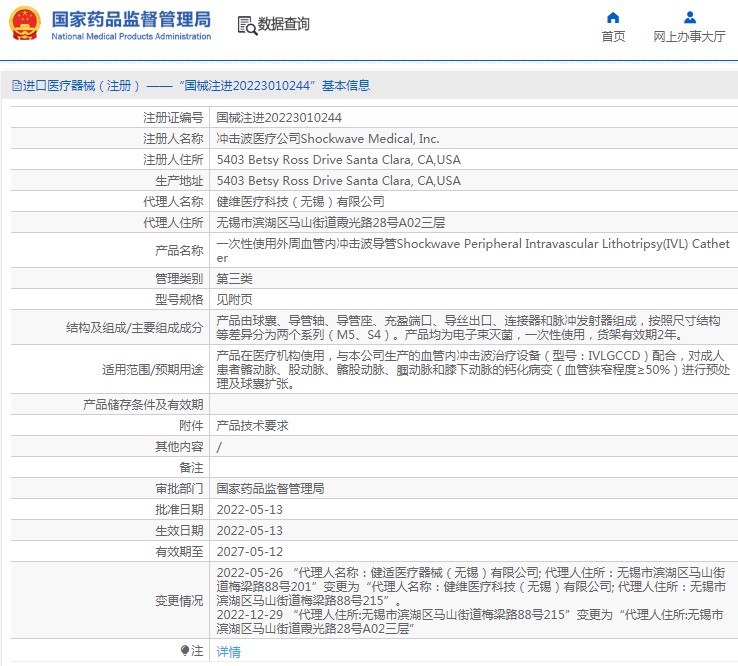The width and height of the screenshot is (738, 666).
Task: Click the 2022-12-29 change record entry
Action: [x=470, y=621]
